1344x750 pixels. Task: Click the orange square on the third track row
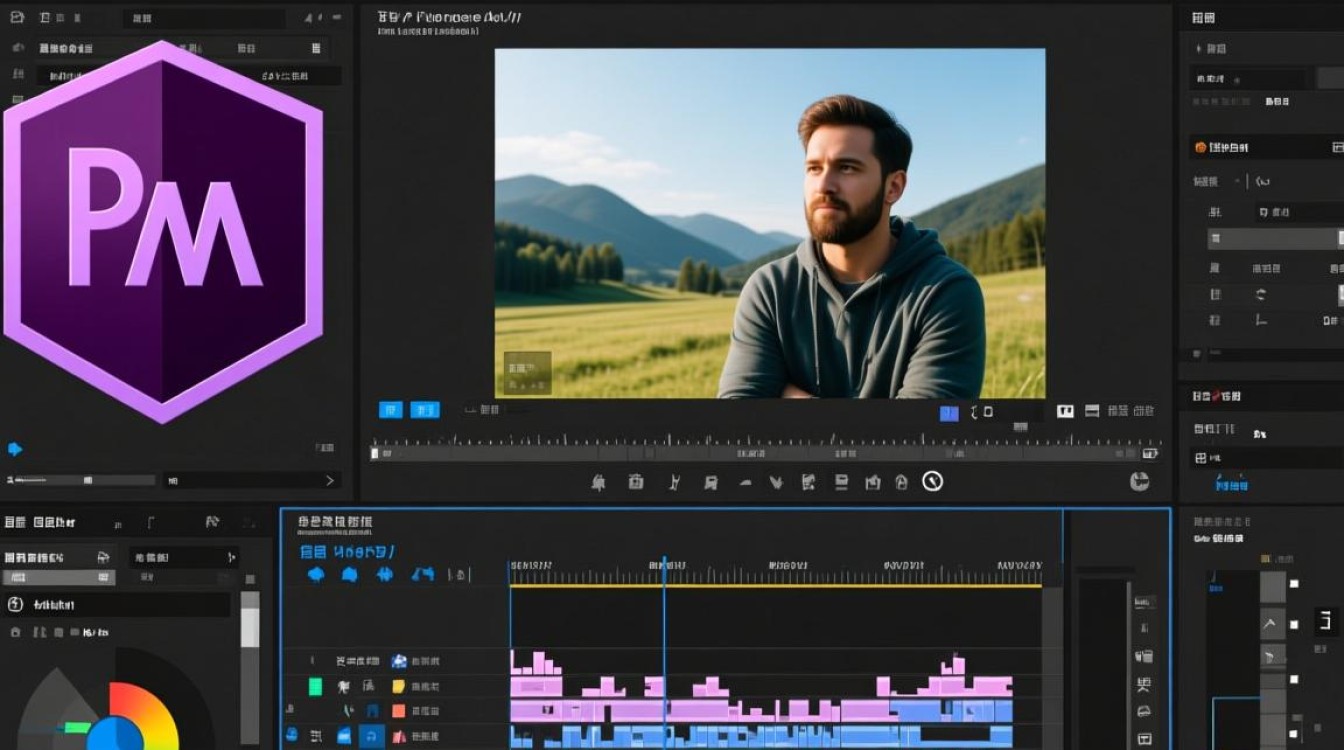[x=398, y=711]
